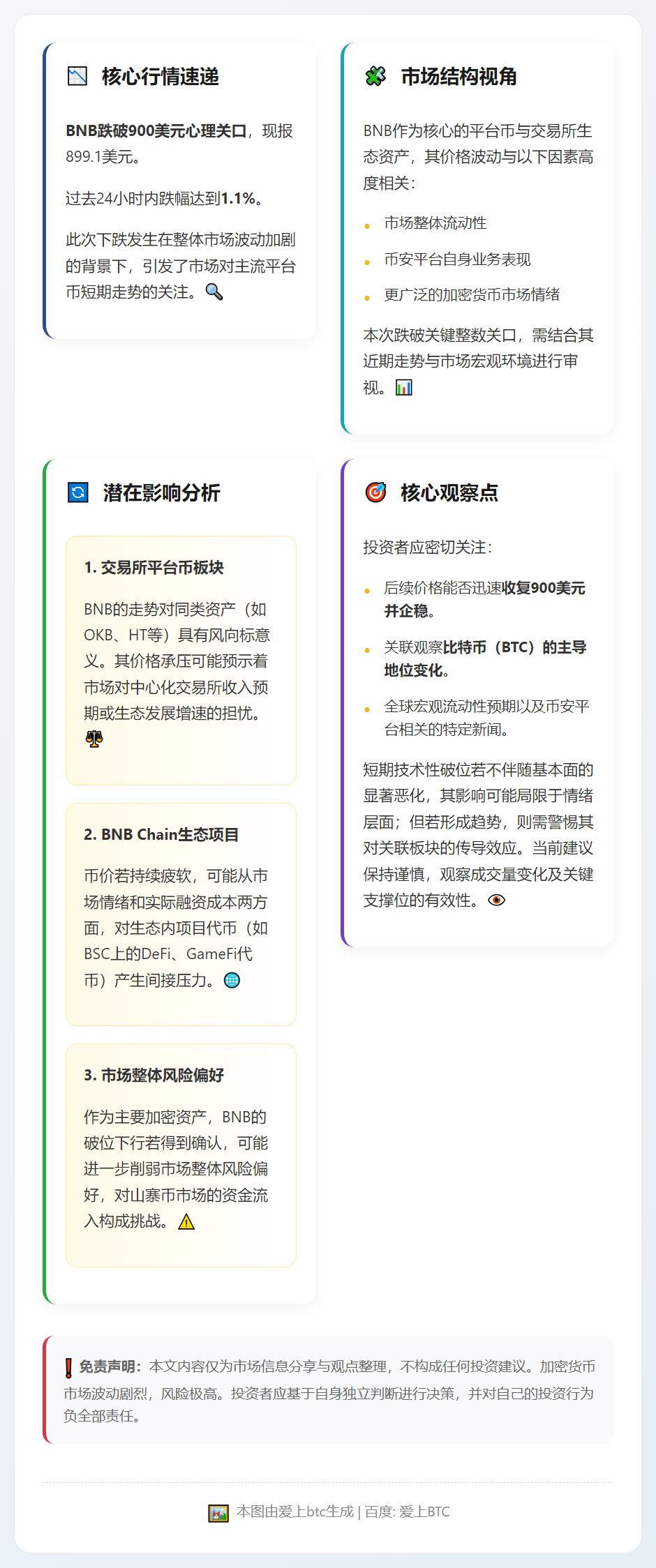The image size is (656, 1568).
Task: Click the yellow warning triangle emoji
Action: (x=186, y=1221)
